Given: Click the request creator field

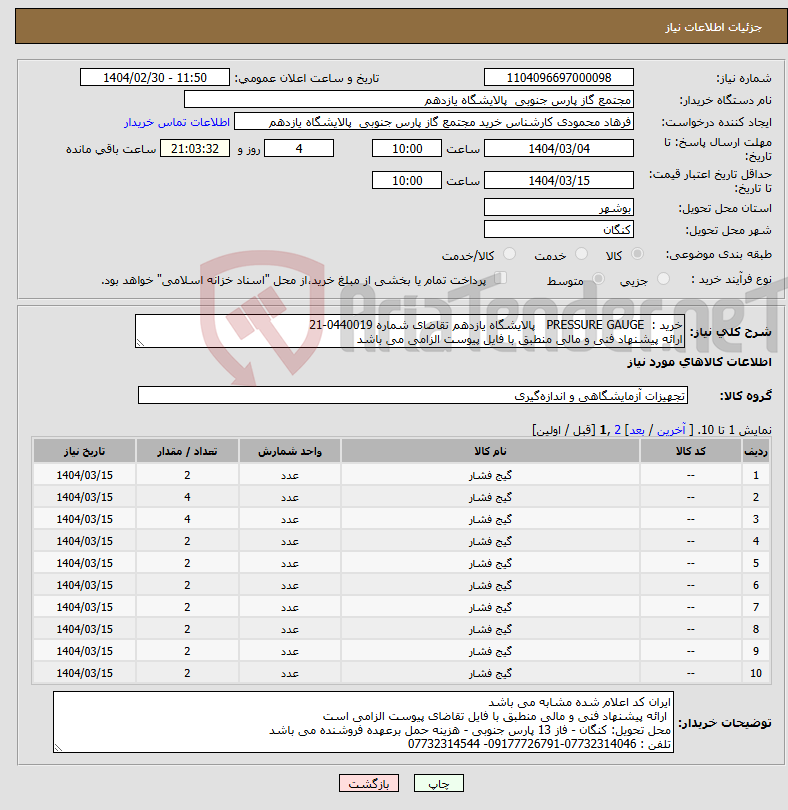Looking at the screenshot, I should pos(434,122).
